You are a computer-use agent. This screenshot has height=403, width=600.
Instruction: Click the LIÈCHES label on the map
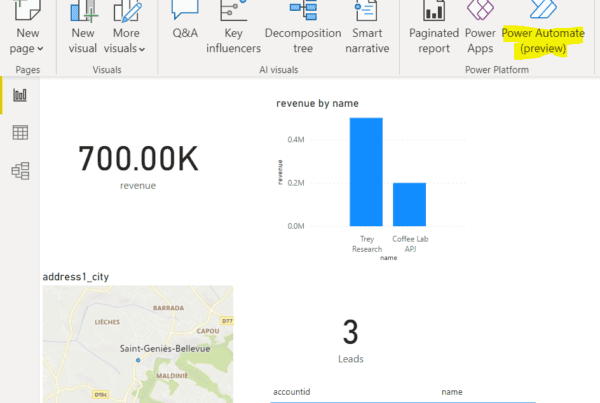107,322
